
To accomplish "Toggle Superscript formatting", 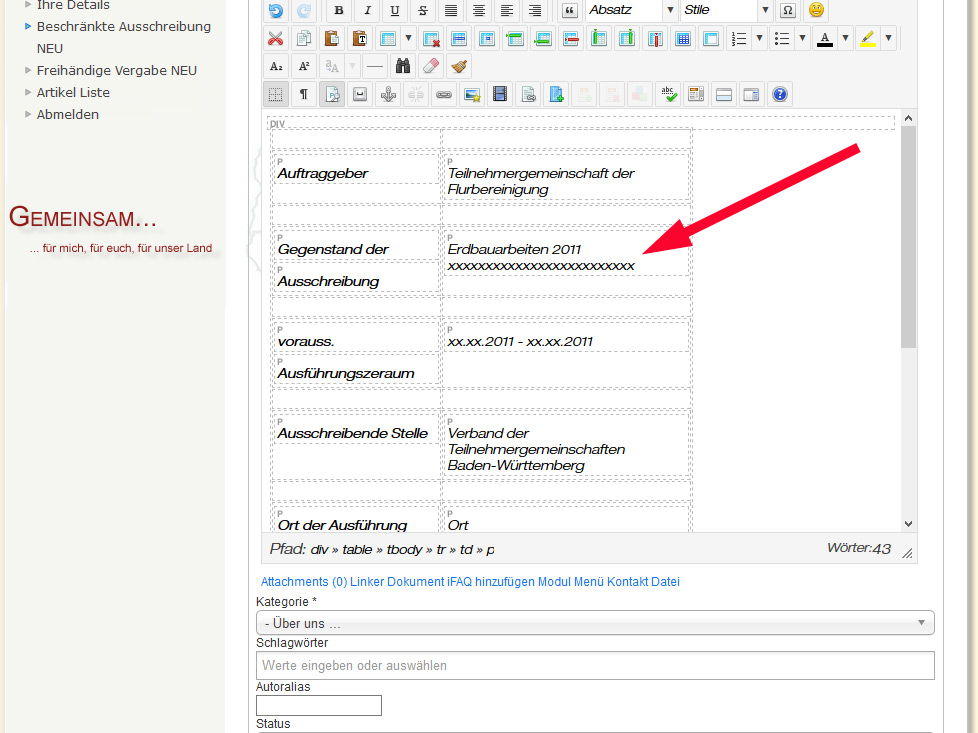I will click(x=304, y=66).
